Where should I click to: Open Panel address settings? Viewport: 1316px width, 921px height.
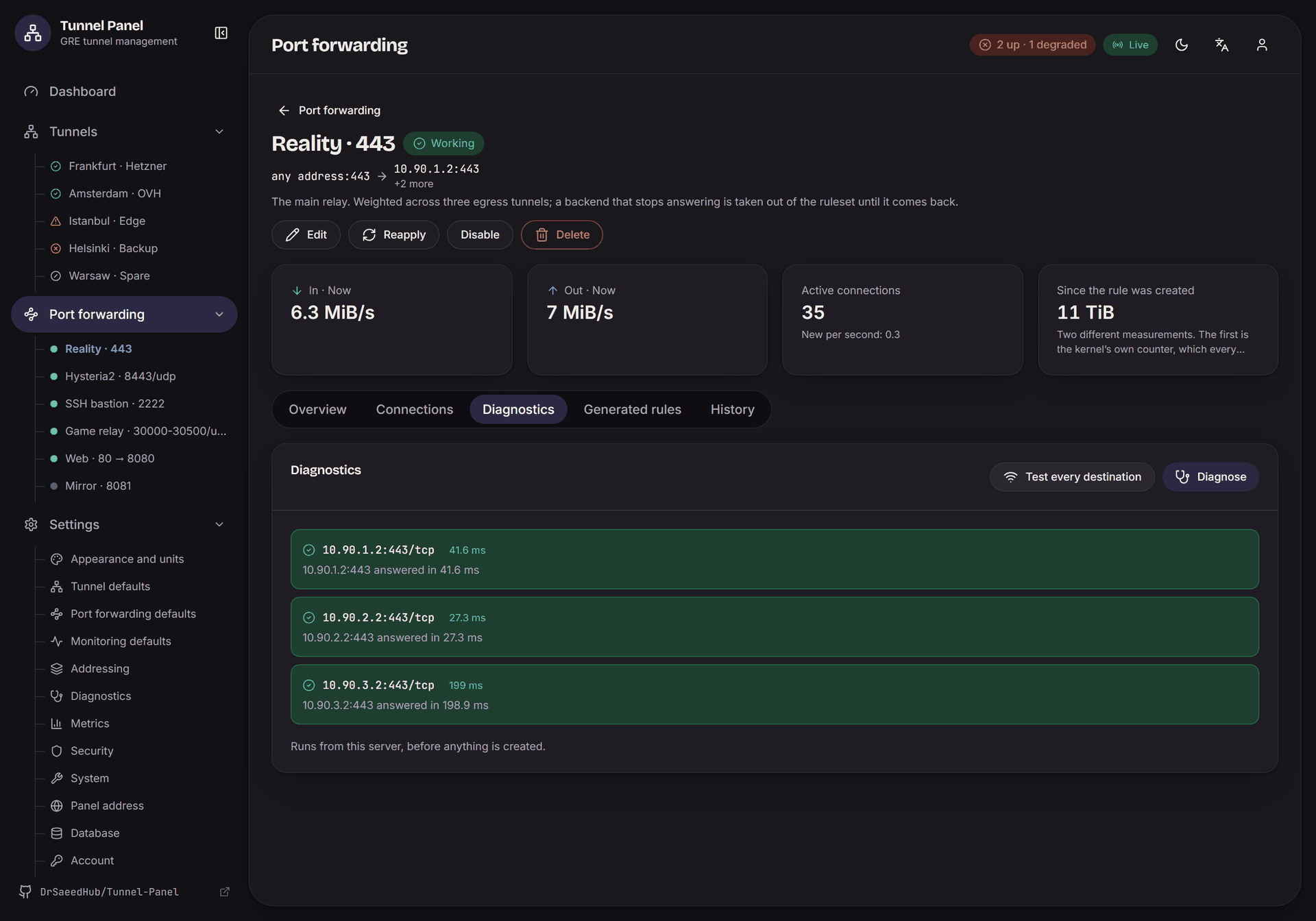pyautogui.click(x=107, y=806)
